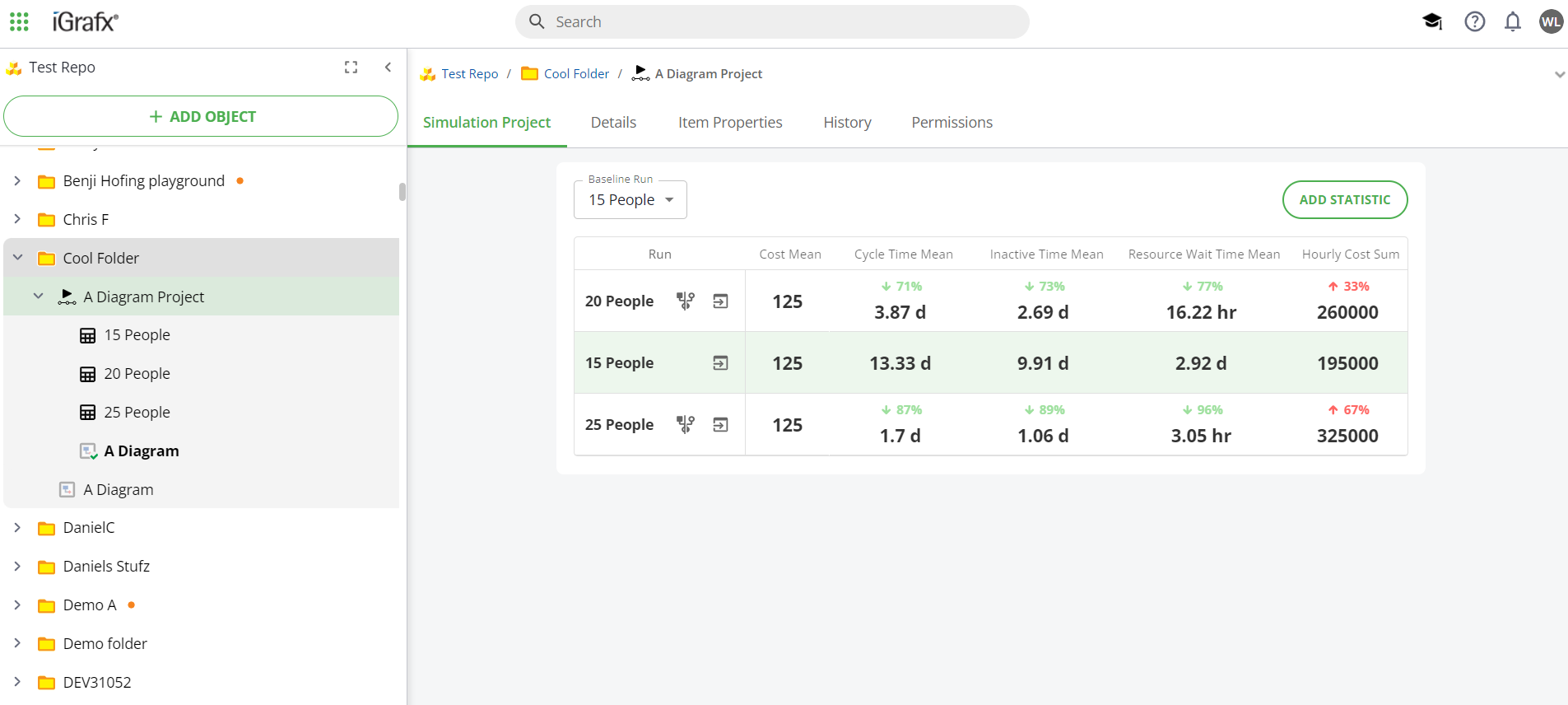This screenshot has width=1568, height=705.
Task: Open the help question mark icon
Action: [x=1474, y=21]
